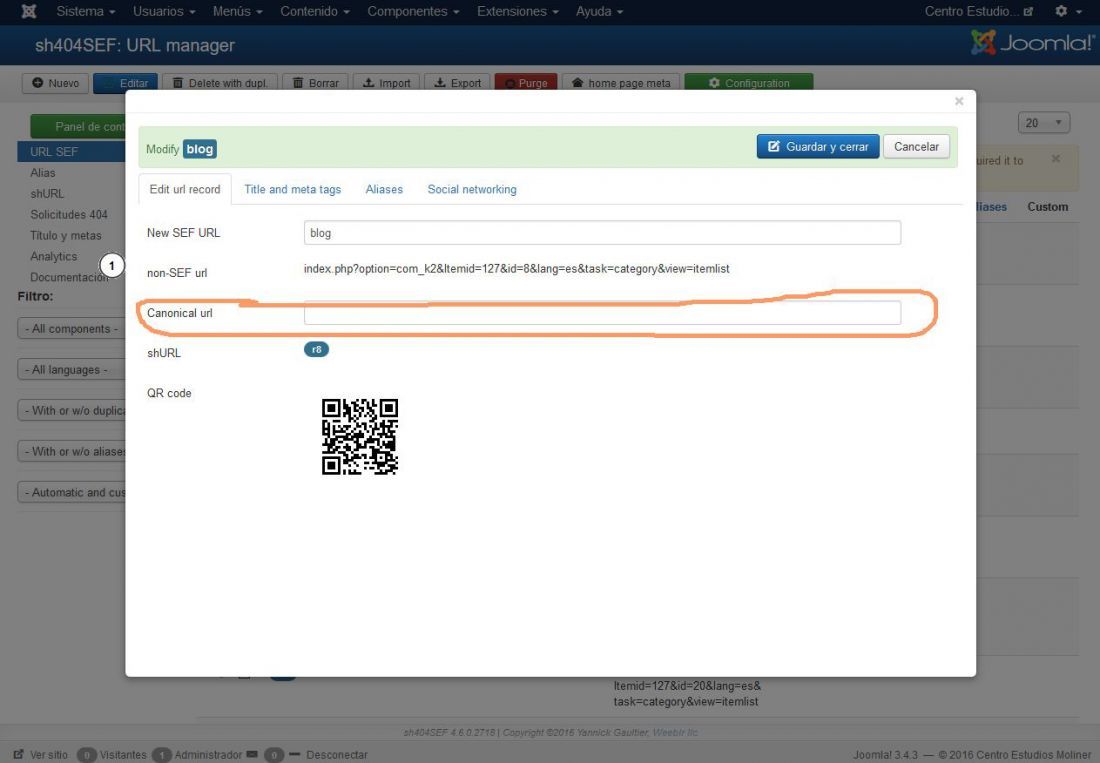
Task: Click Ver sitio link in the footer
Action: [x=41, y=755]
